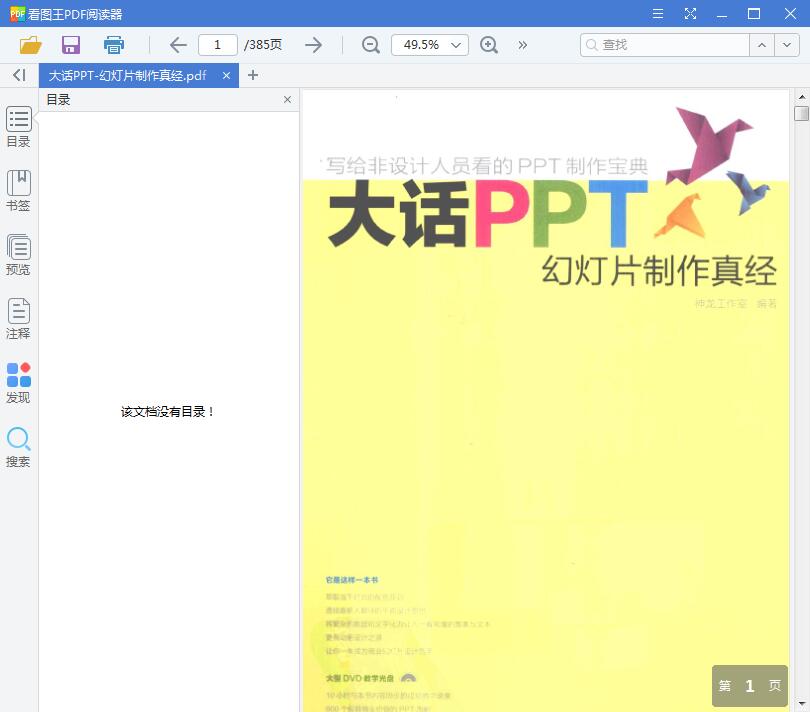Expand more toolbar options chevron
The height and width of the screenshot is (712, 810).
tap(523, 45)
